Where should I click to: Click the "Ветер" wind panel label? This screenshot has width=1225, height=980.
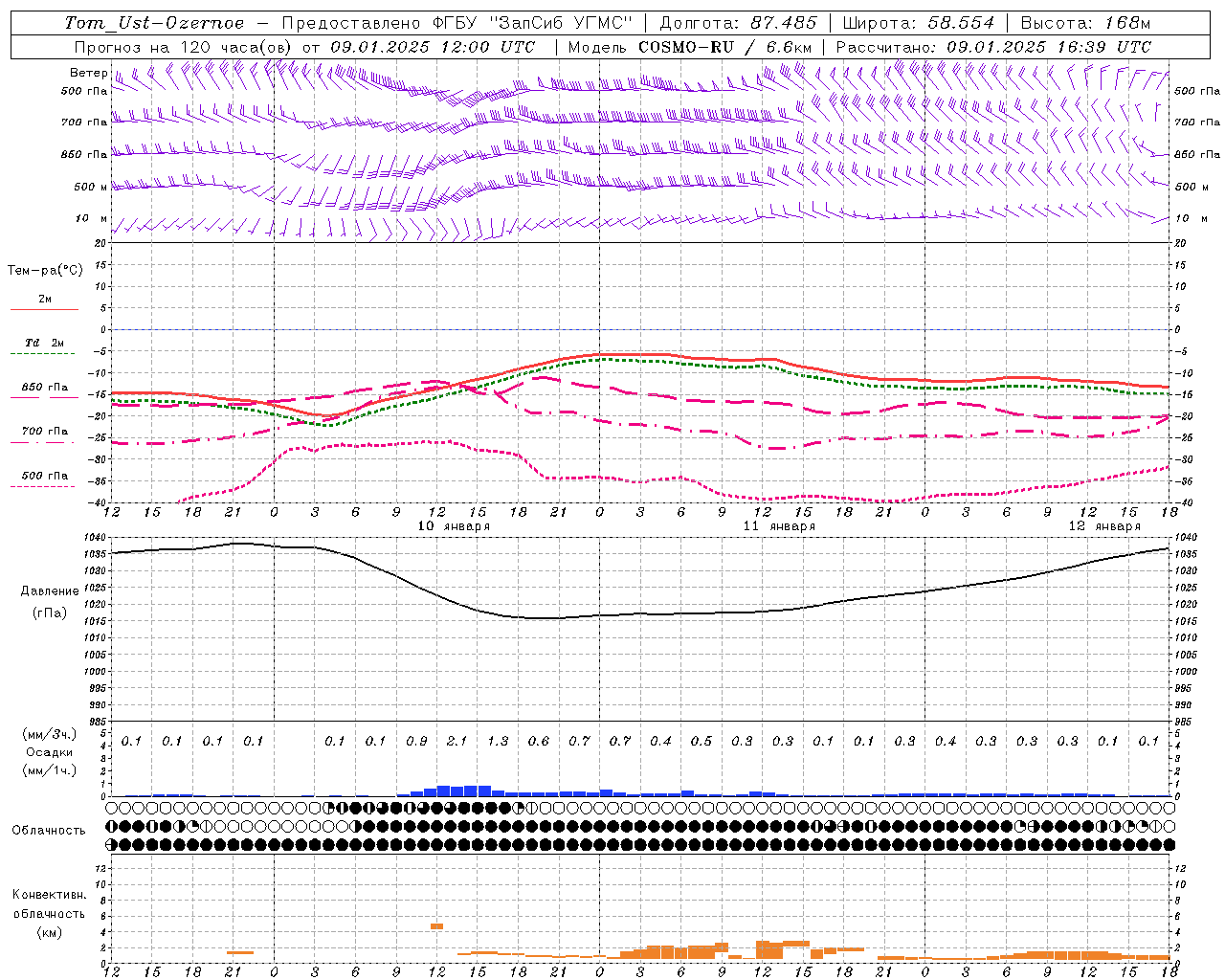point(88,73)
